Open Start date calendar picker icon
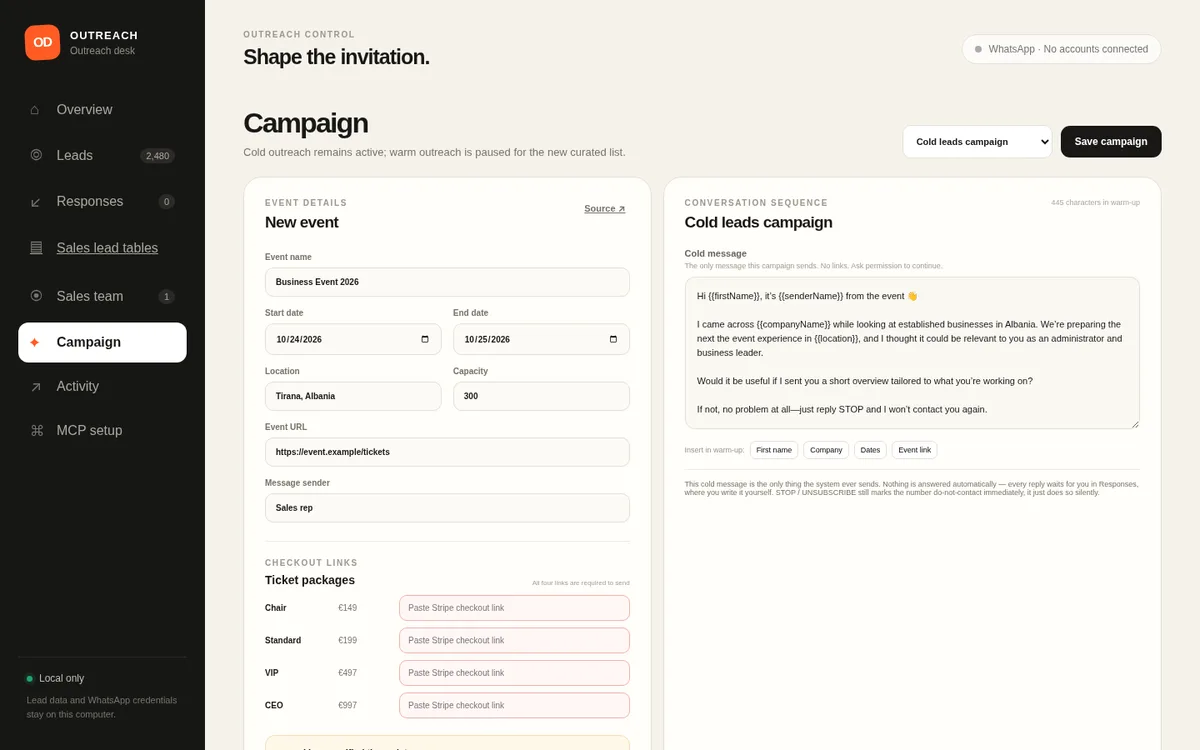The image size is (1200, 750). 425,339
